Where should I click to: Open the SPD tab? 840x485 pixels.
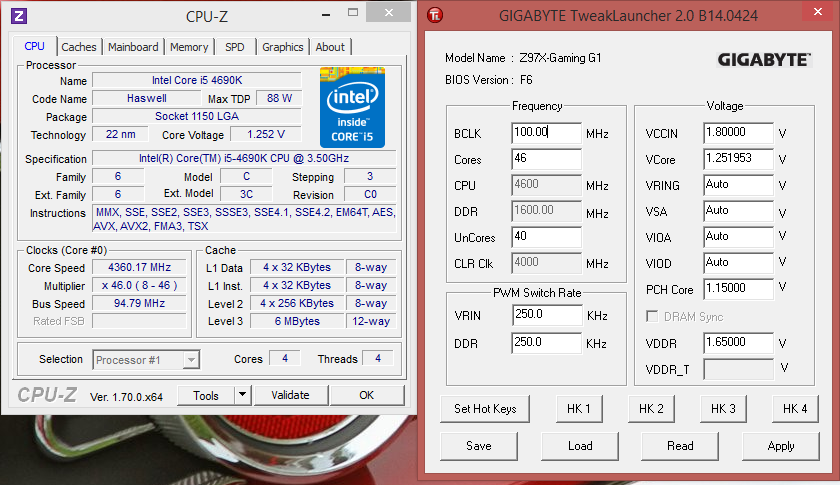235,47
